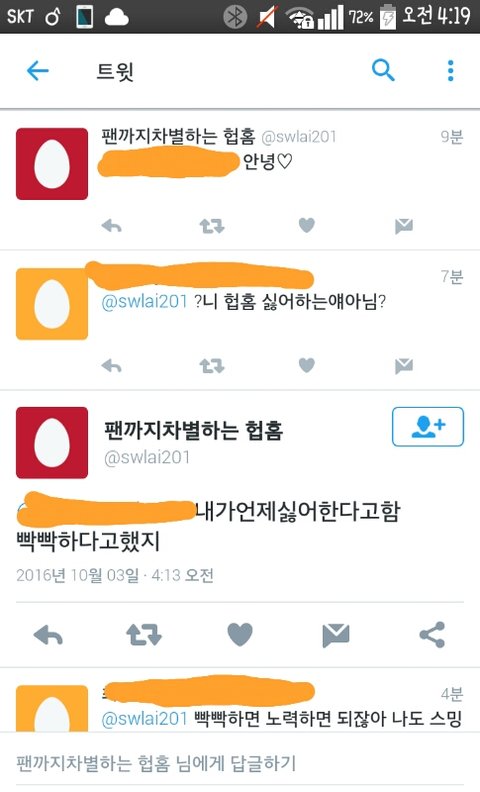
Task: Like the main tweet heart
Action: [x=239, y=634]
